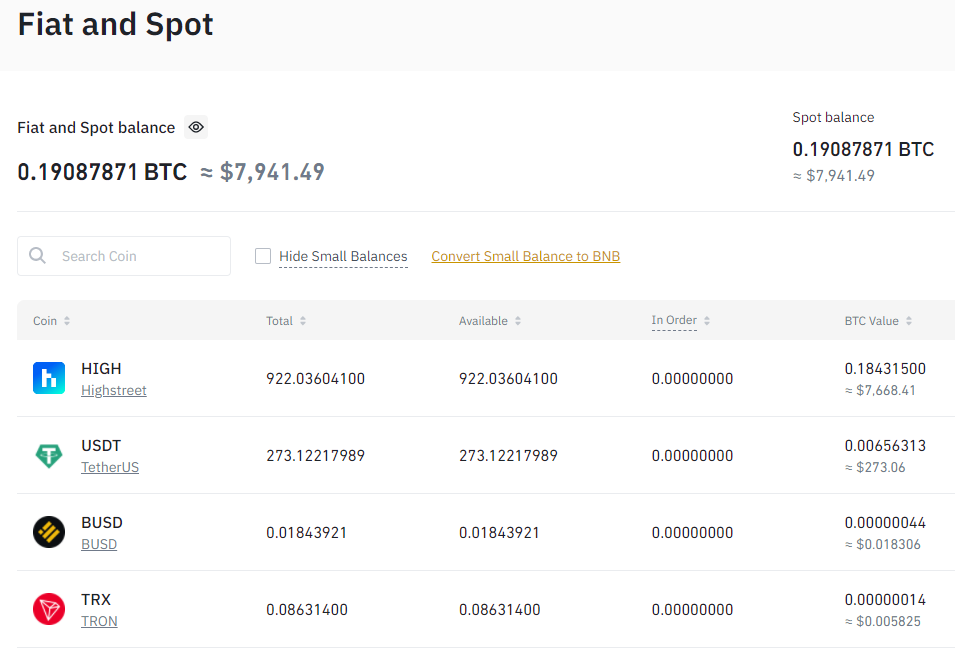
Task: Click the TRX ticker text
Action: [x=96, y=600]
